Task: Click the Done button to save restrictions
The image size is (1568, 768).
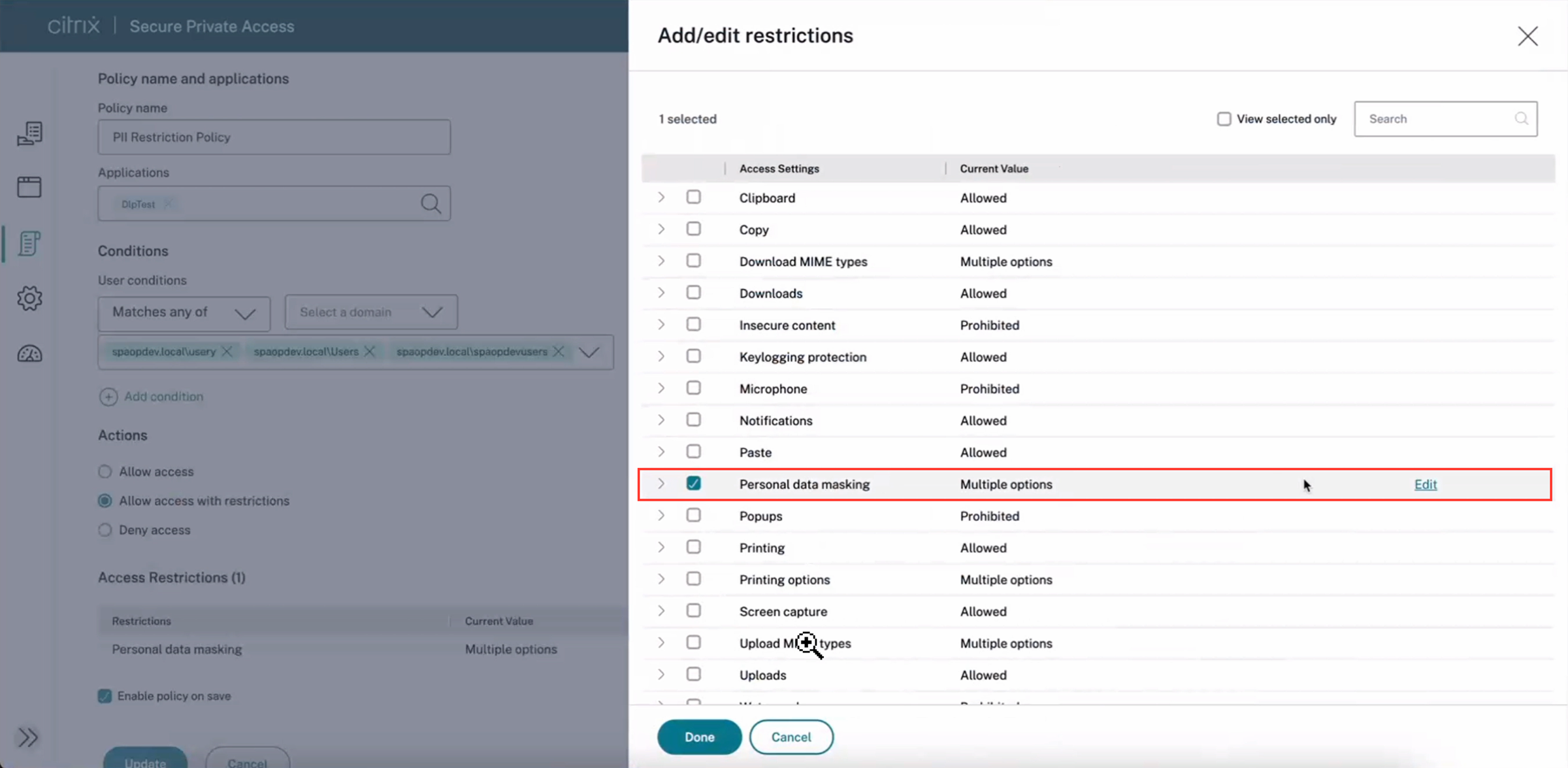Action: click(699, 737)
